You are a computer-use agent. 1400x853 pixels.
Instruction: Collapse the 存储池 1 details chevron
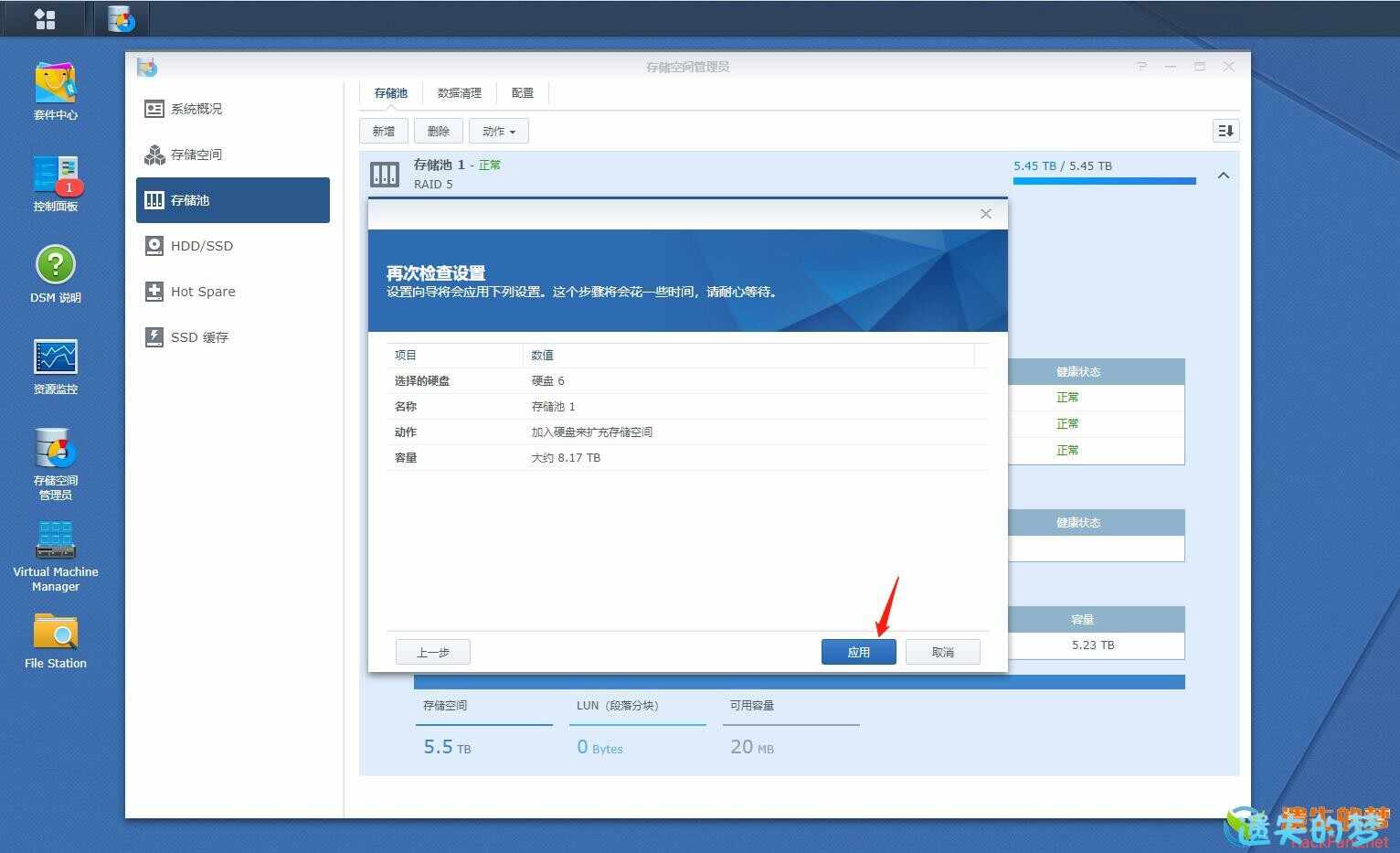(x=1224, y=175)
